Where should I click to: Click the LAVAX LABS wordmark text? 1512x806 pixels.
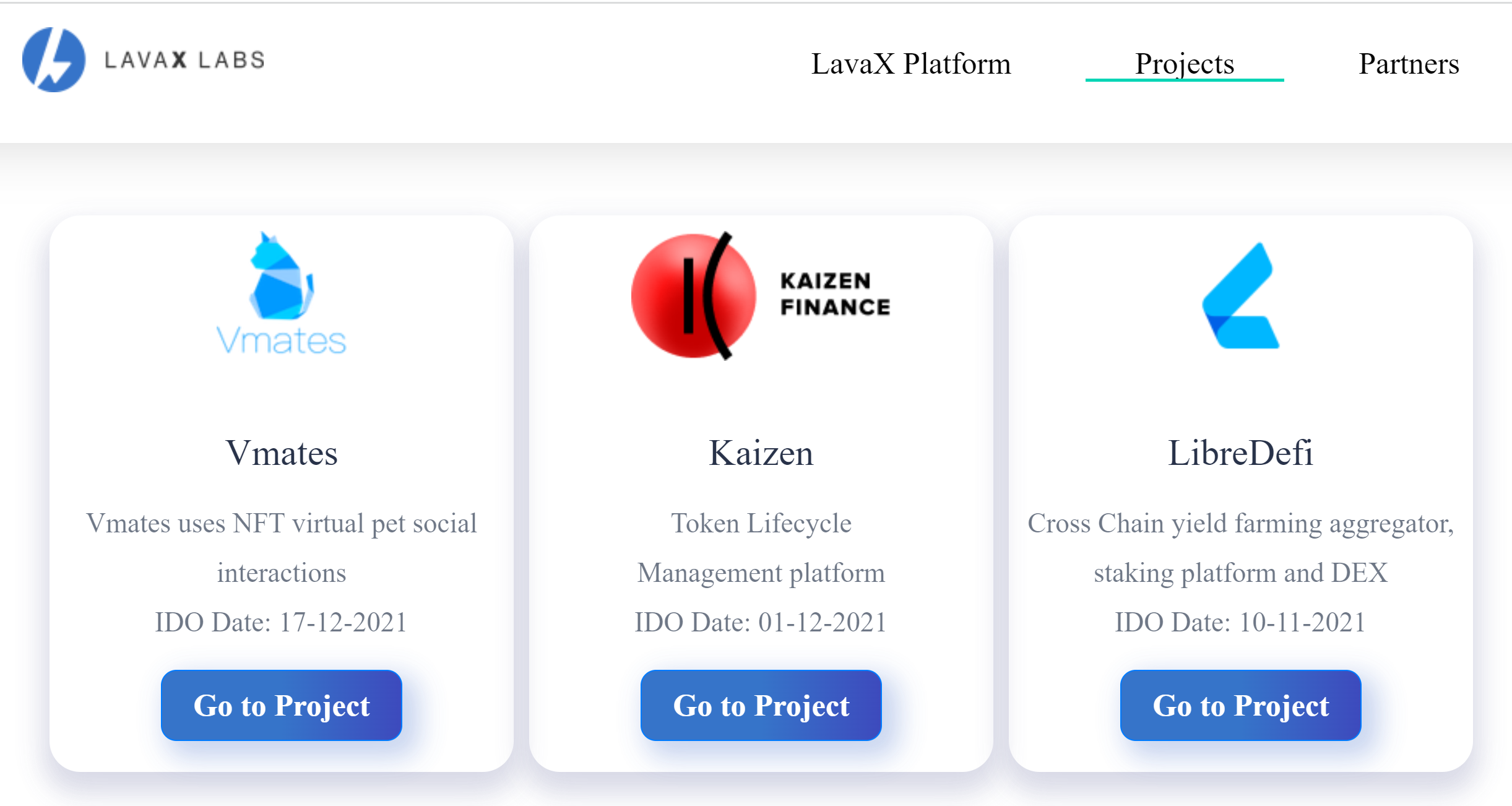[x=185, y=60]
